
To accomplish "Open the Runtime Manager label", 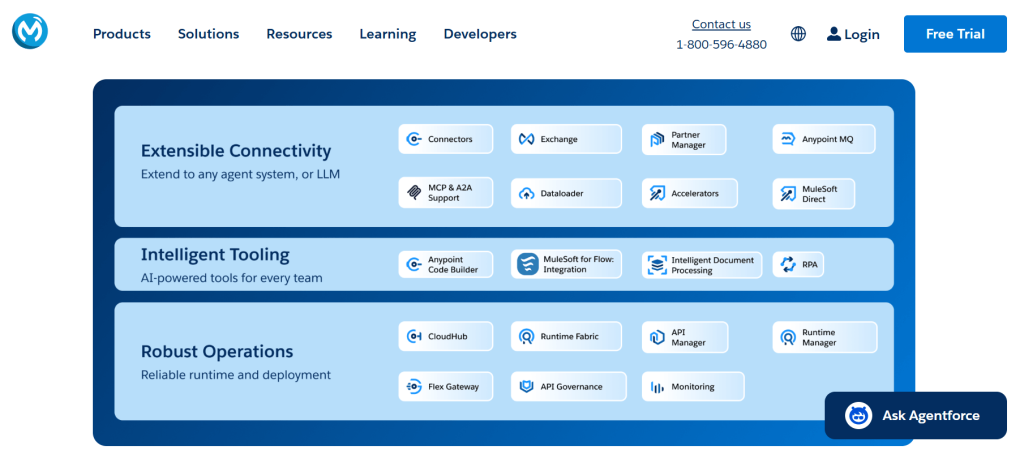I will click(x=819, y=338).
